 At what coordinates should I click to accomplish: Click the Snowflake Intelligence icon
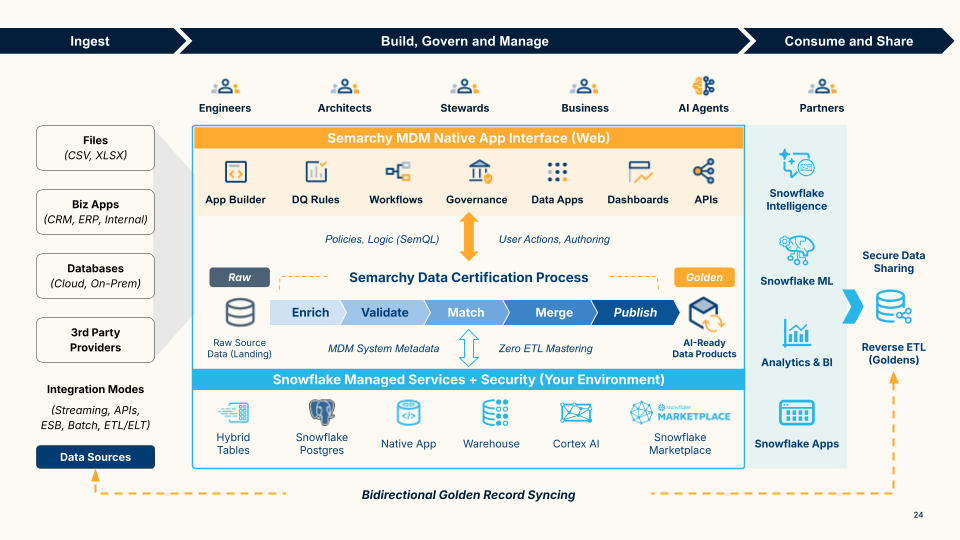click(x=797, y=163)
